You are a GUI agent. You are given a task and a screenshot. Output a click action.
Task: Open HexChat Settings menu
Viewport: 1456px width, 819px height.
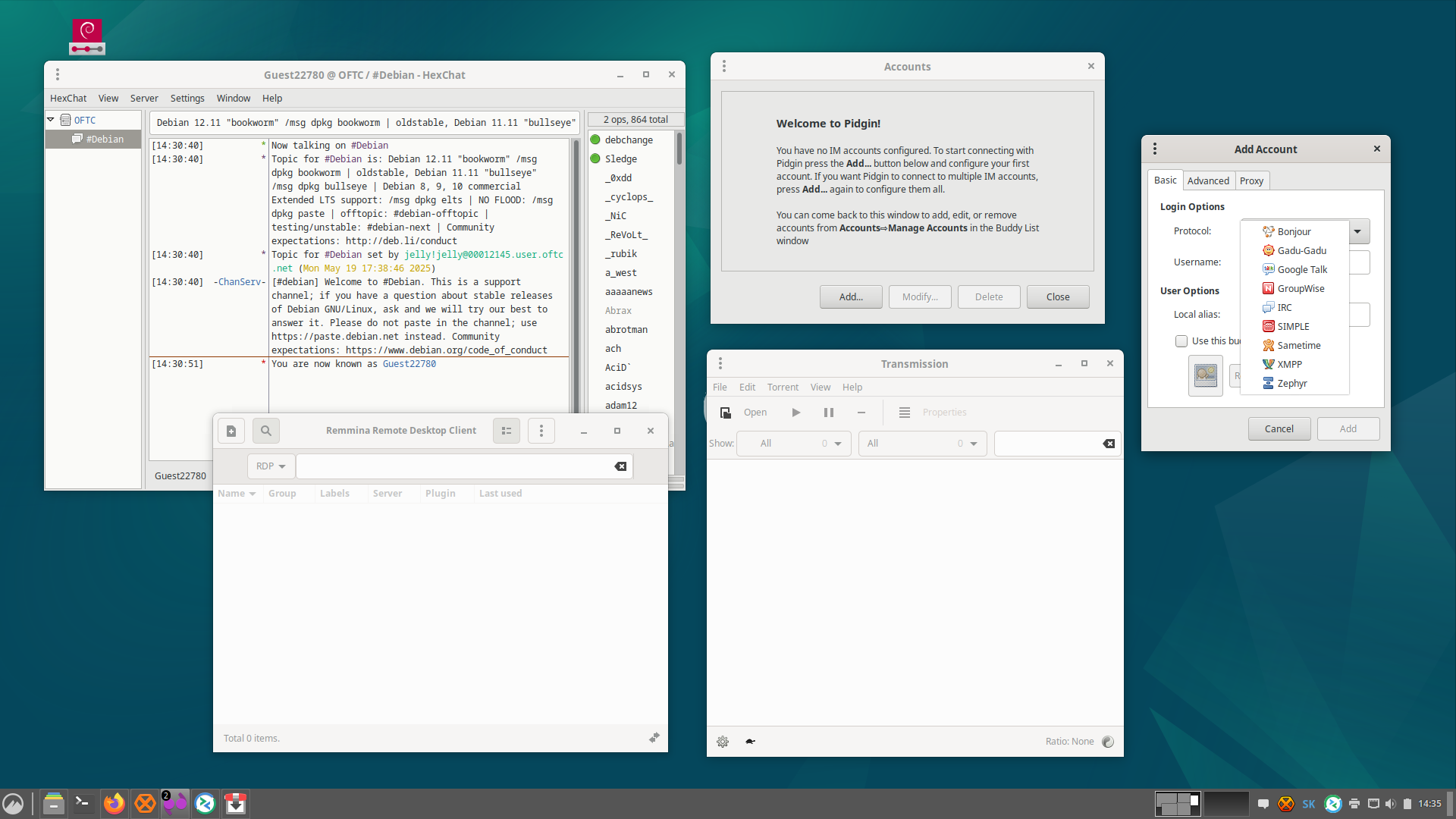point(187,99)
